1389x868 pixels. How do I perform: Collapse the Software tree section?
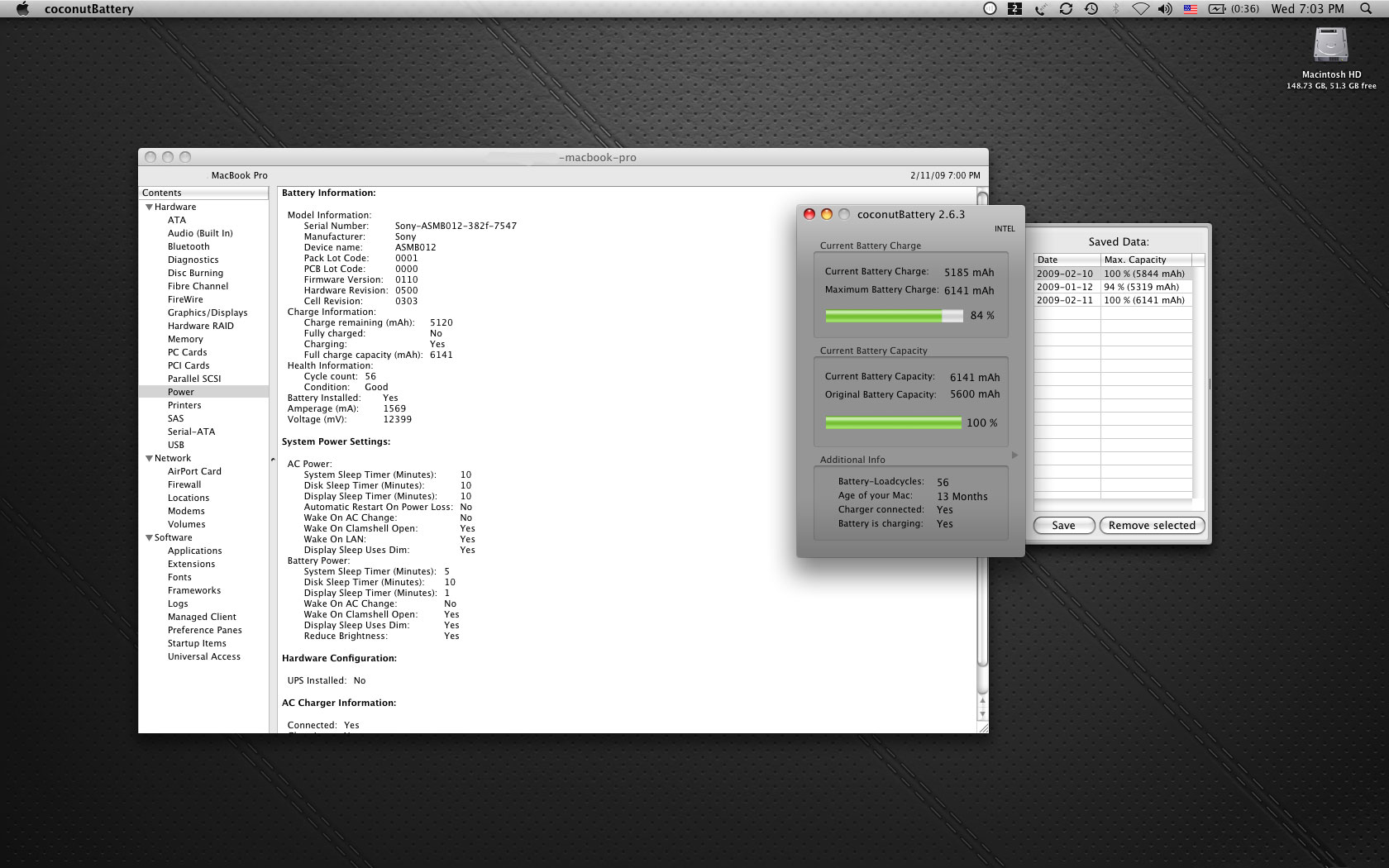coord(149,537)
